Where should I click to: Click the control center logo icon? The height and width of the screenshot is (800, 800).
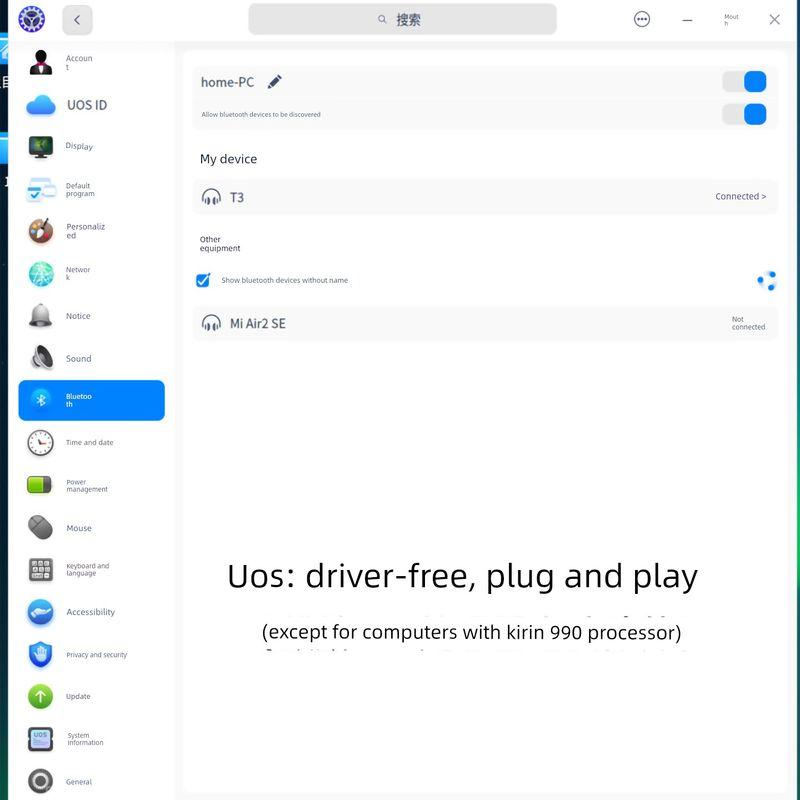32,19
